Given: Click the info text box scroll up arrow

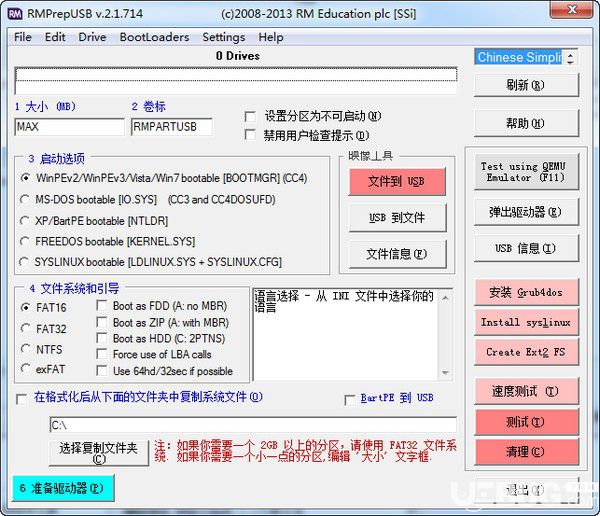Looking at the screenshot, I should click(x=445, y=297).
